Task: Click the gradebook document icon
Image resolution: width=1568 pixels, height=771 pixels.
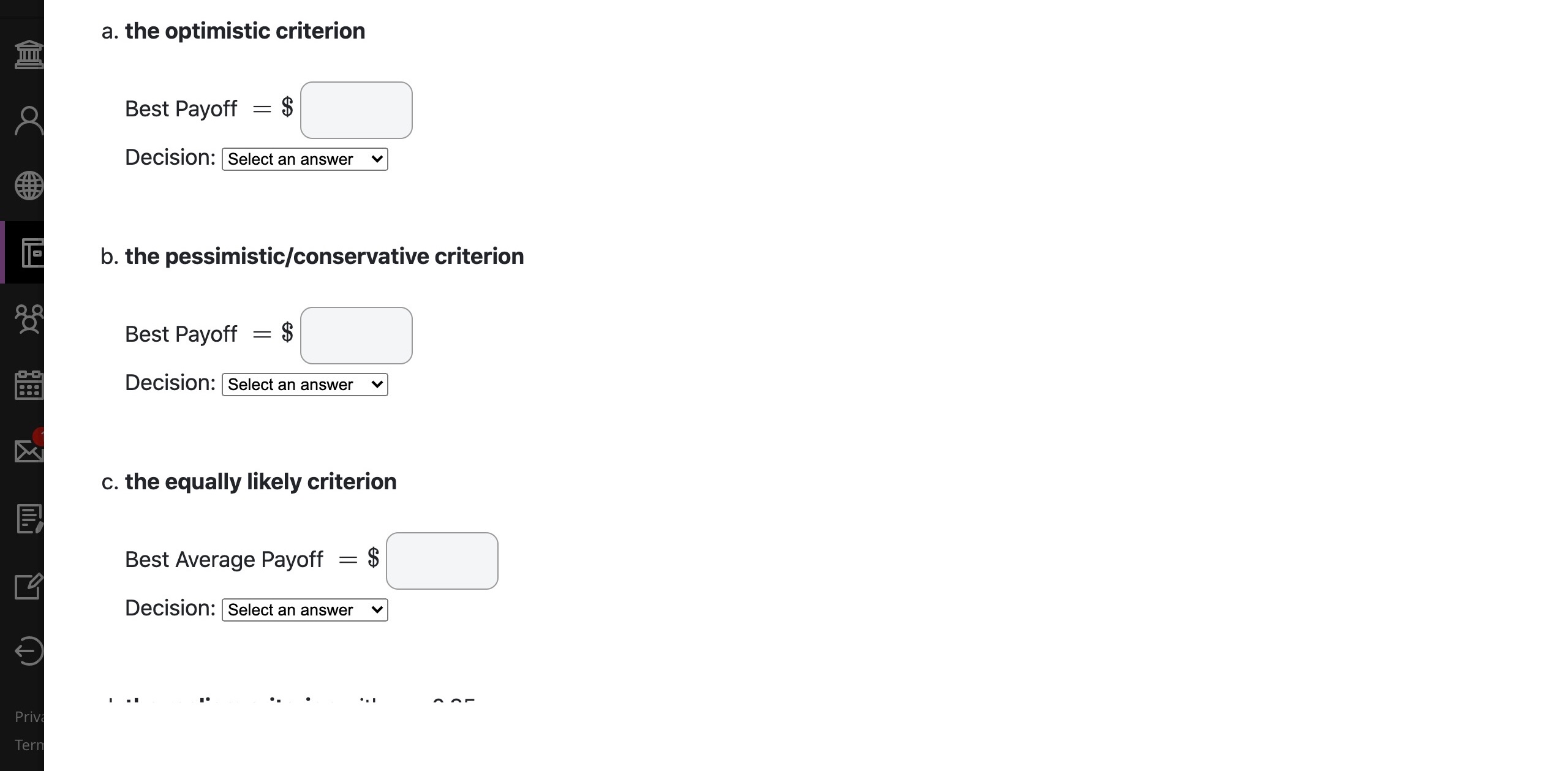Action: tap(28, 517)
